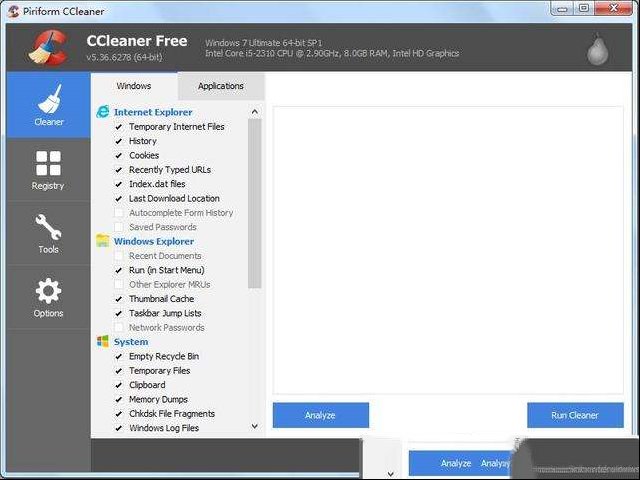Toggle Index.dat files checkbox
Screen dimensions: 640x480
pos(118,184)
